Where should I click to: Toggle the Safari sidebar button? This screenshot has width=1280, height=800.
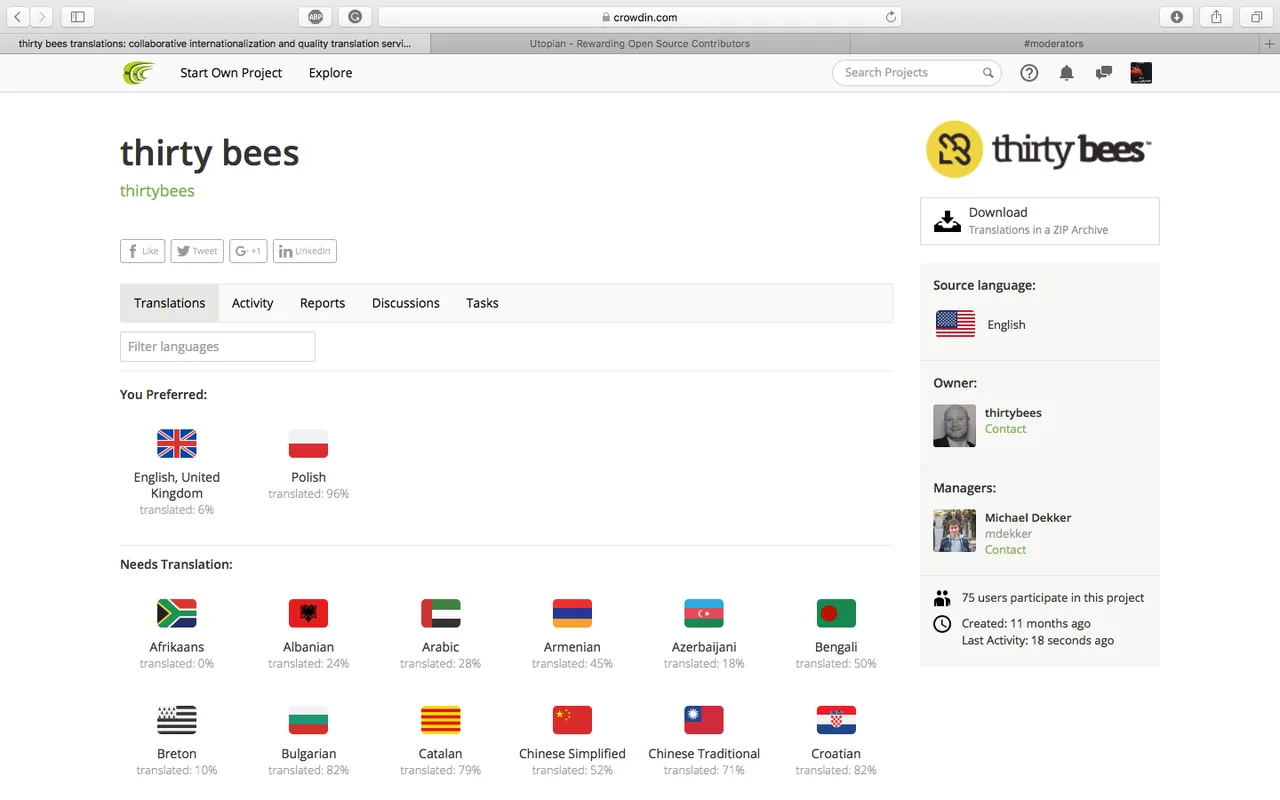click(x=77, y=17)
